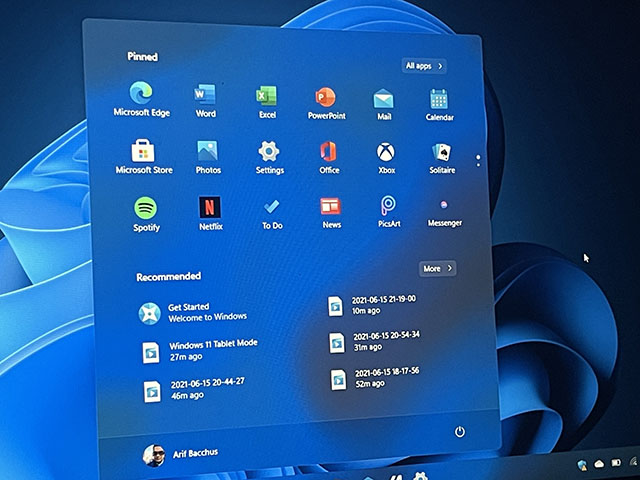Open the News app
The image size is (640, 480).
tap(331, 213)
